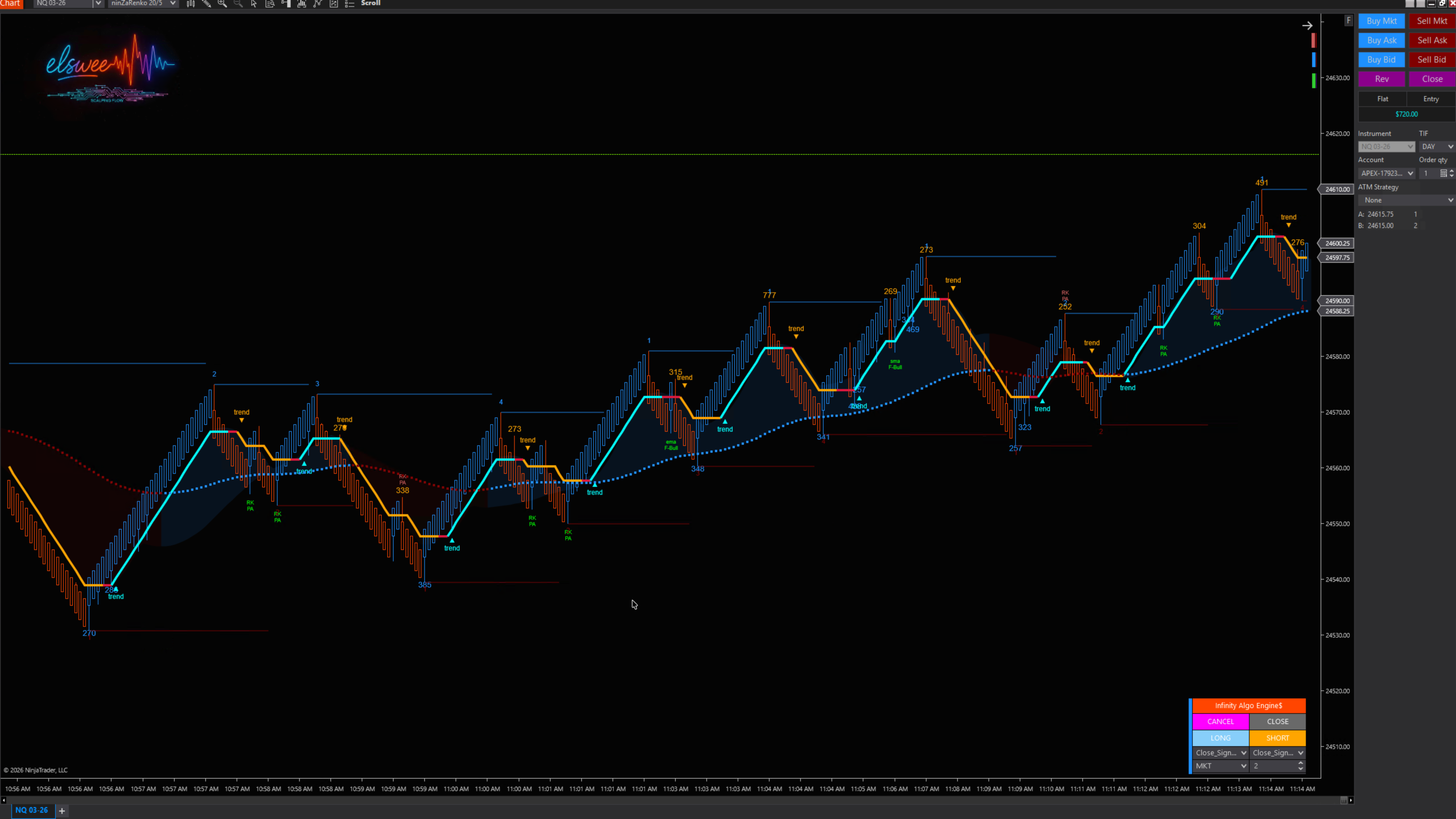Click the zoom in magnifier icon
Image resolution: width=1456 pixels, height=819 pixels.
(x=222, y=3)
